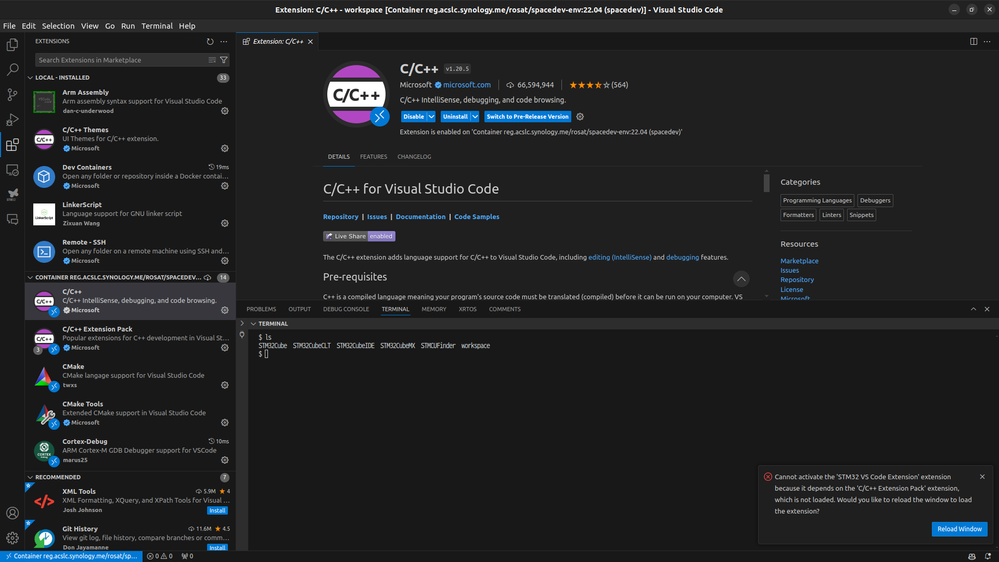Open remote Container indicator in status bar
Image resolution: width=999 pixels, height=562 pixels.
pos(71,556)
